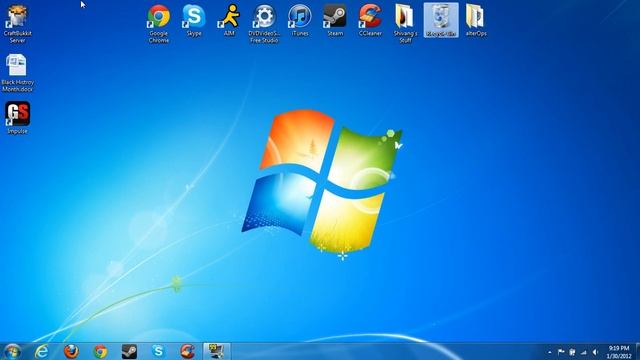
Task: Click the Show Desktop button
Action: tap(638, 352)
